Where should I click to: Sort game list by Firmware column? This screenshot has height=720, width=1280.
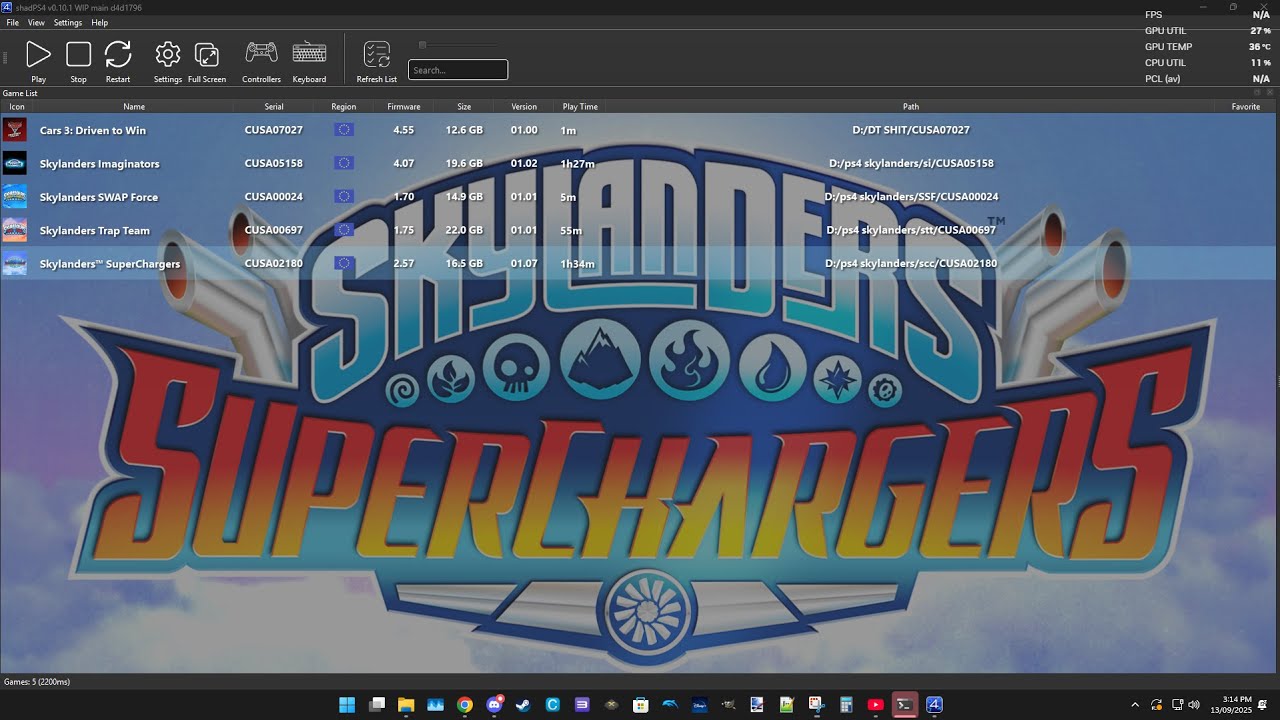pyautogui.click(x=404, y=106)
